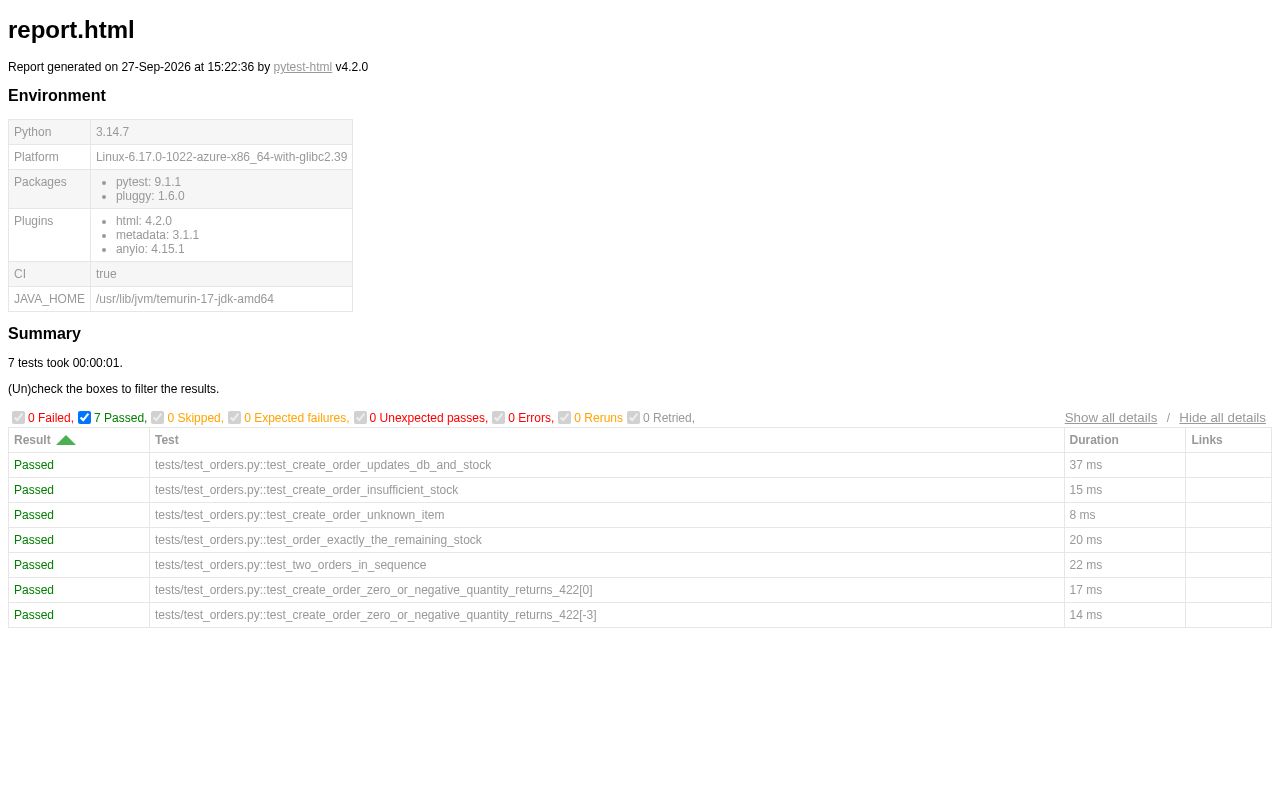Click the 22 ms duration cell
The height and width of the screenshot is (800, 1280).
pos(1125,565)
